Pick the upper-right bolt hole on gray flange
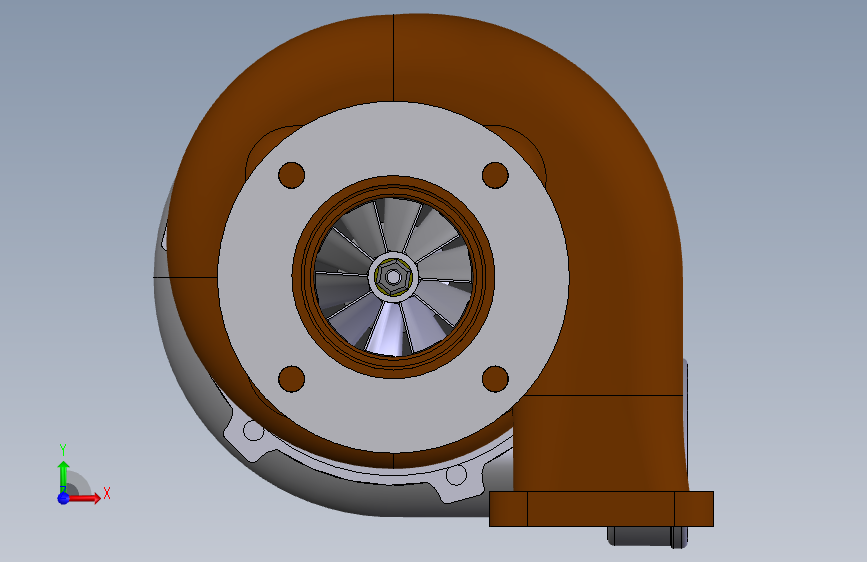This screenshot has height=562, width=867. point(495,175)
